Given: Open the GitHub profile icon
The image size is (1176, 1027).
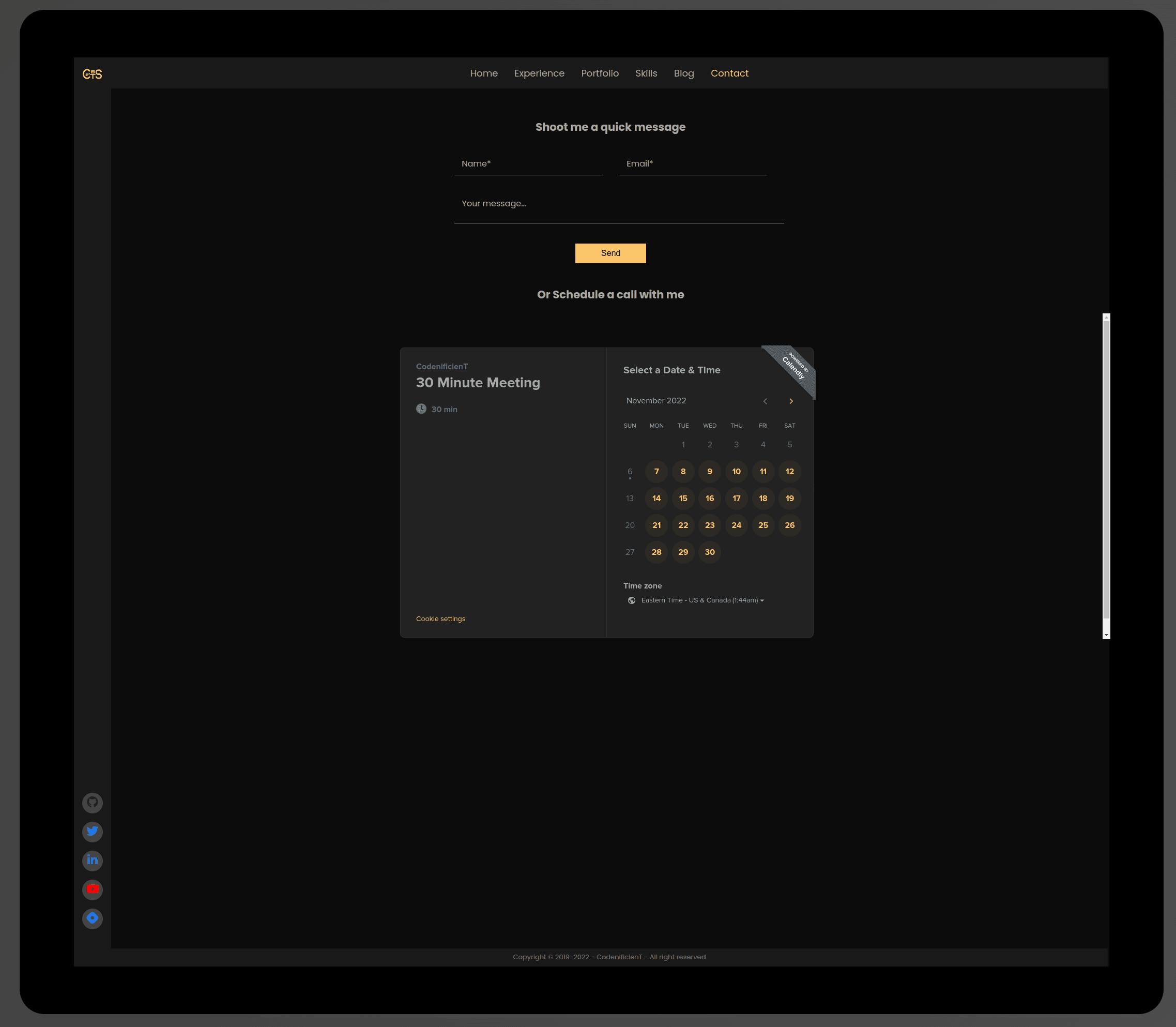Looking at the screenshot, I should pos(92,803).
